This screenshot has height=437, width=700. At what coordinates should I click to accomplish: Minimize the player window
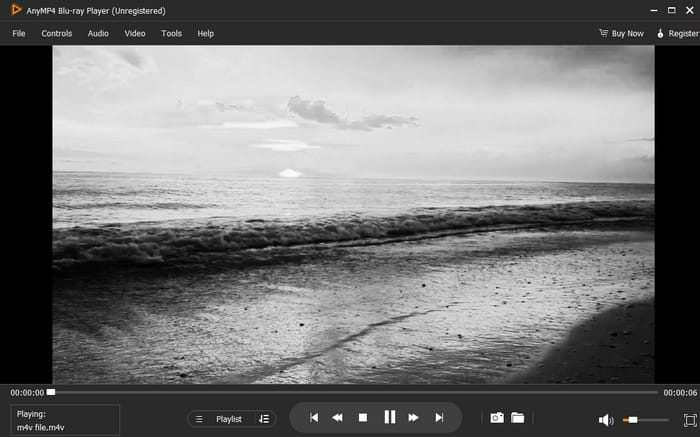pos(654,10)
